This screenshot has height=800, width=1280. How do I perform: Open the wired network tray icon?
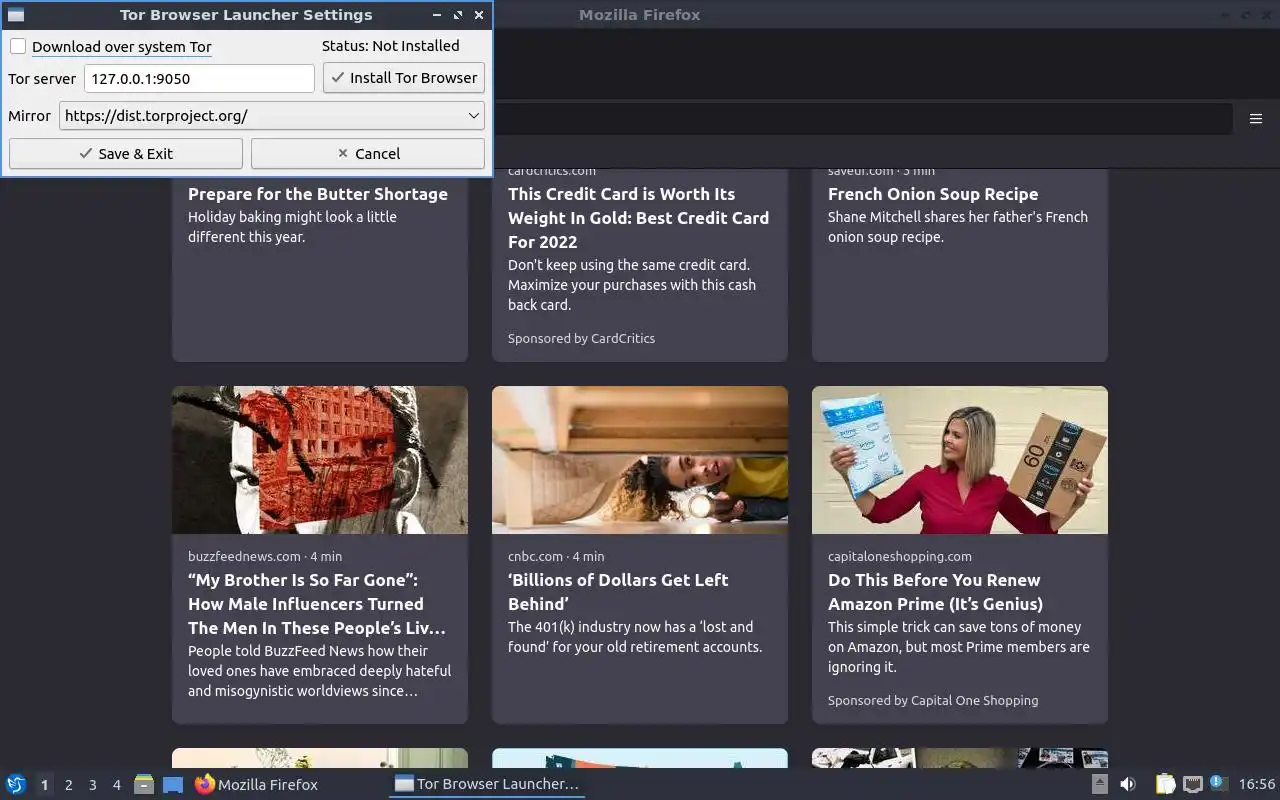[1192, 784]
